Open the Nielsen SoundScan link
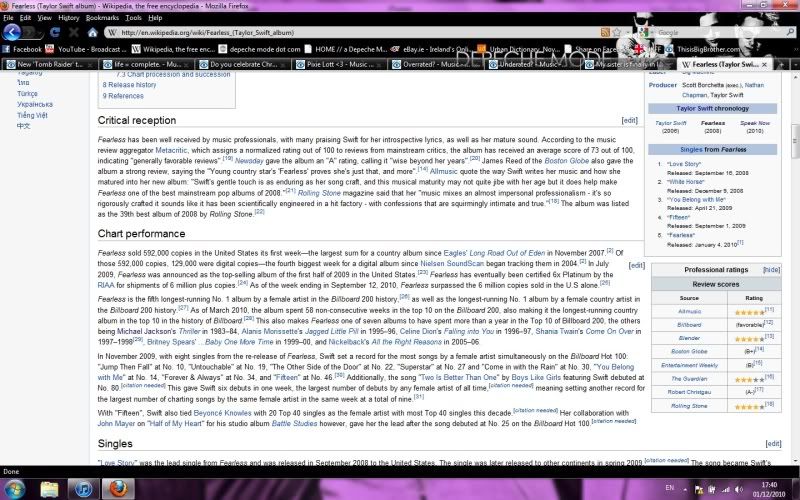800x500 pixels. (x=452, y=264)
